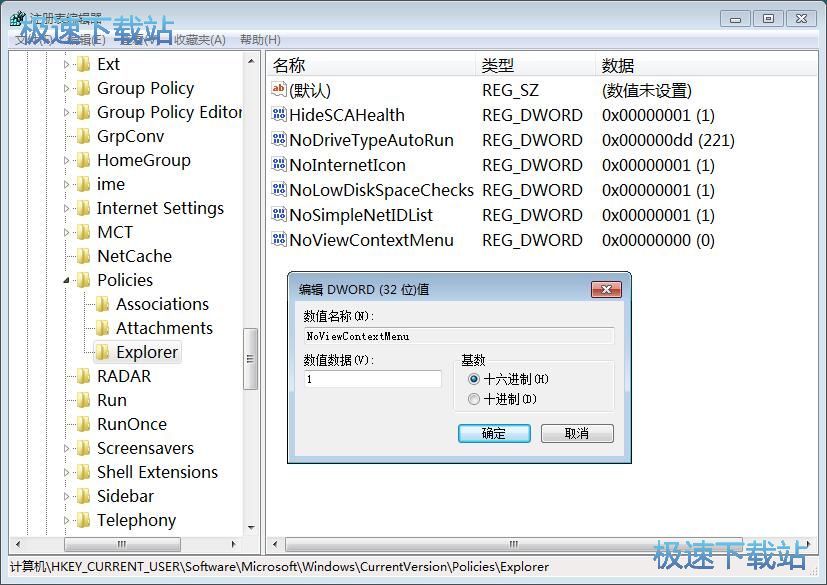Click the MCT folder icon
Image resolution: width=827 pixels, height=585 pixels.
click(83, 232)
